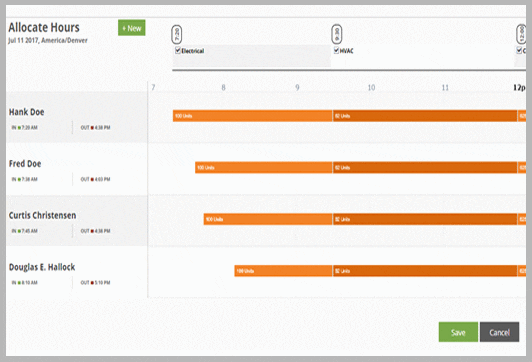Click Fred Doe's red OUT status dot
Image resolution: width=532 pixels, height=362 pixels.
92,179
